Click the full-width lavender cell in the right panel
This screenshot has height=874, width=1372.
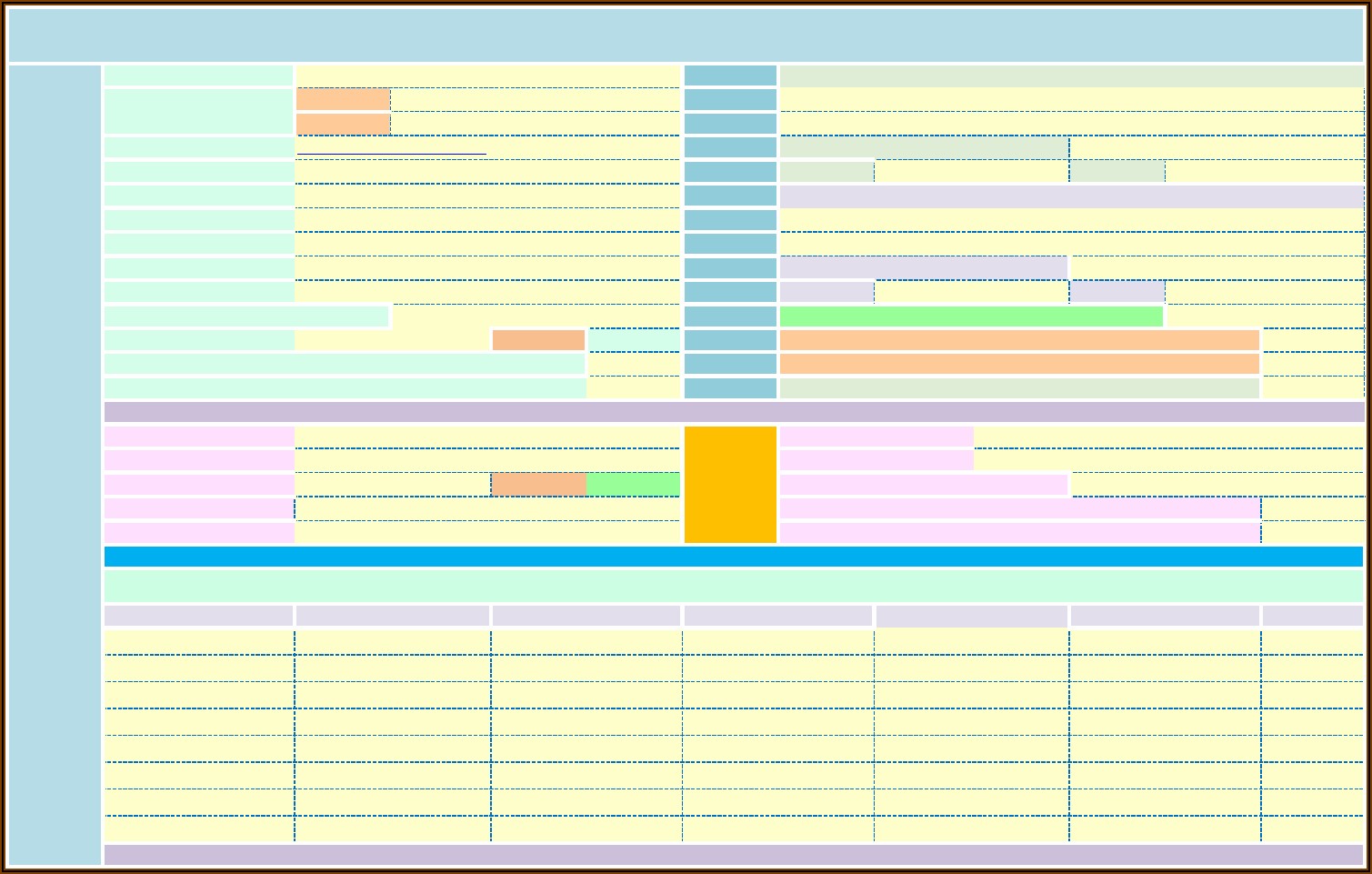point(1071,196)
